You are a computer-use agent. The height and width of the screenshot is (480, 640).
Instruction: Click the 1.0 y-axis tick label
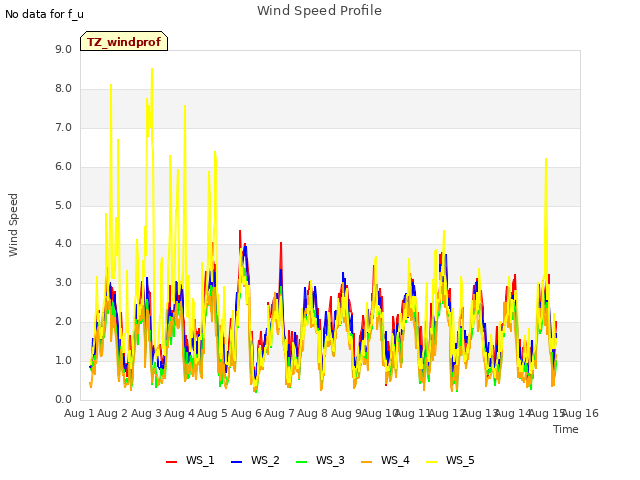point(63,361)
